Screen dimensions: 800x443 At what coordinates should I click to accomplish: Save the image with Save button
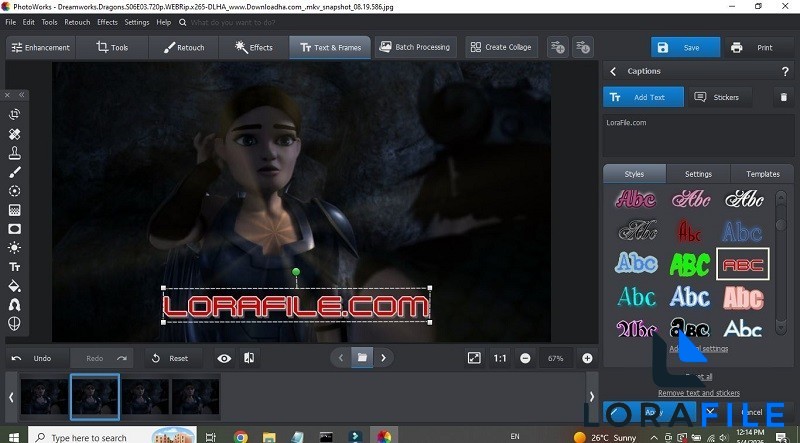point(685,47)
